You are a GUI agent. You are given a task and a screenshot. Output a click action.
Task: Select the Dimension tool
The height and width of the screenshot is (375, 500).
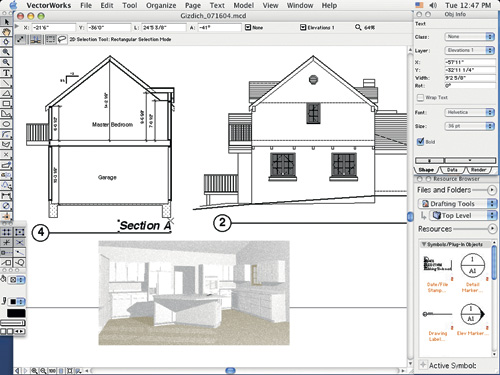(6, 196)
